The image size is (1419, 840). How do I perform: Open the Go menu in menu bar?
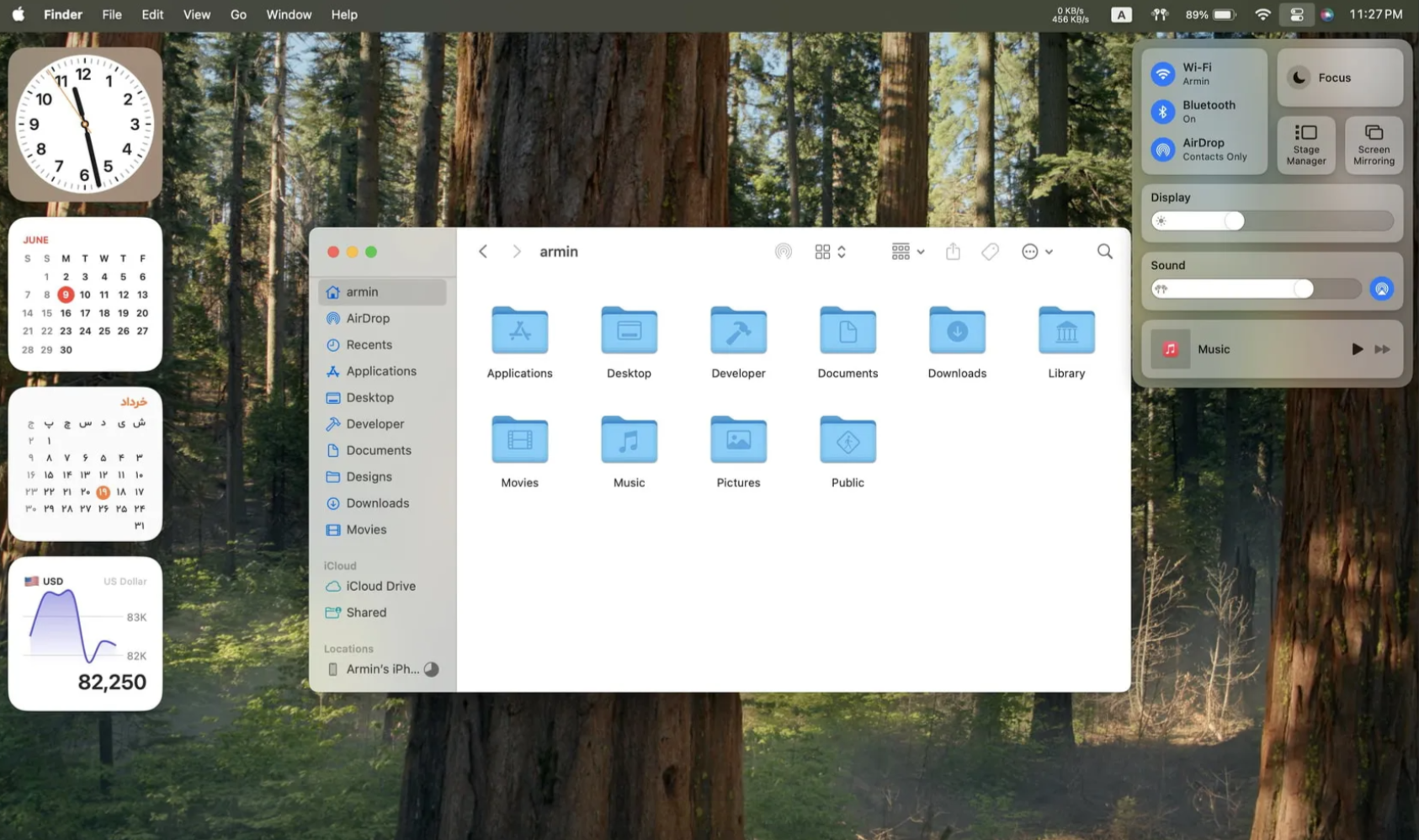238,14
